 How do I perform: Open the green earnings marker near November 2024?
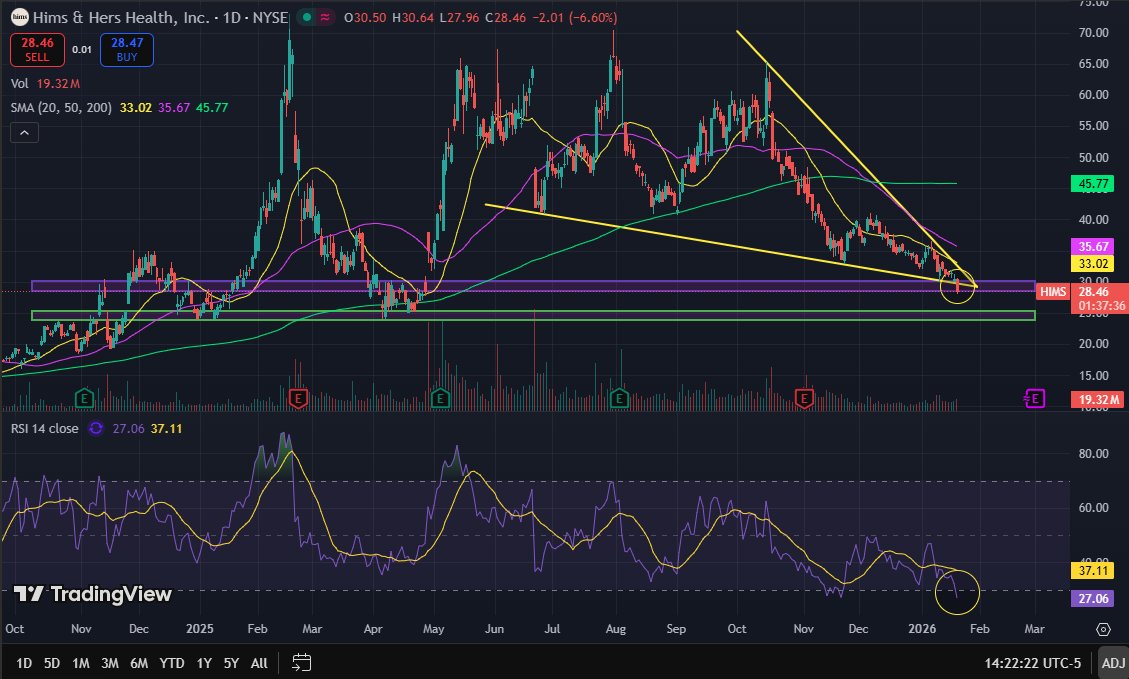84,397
